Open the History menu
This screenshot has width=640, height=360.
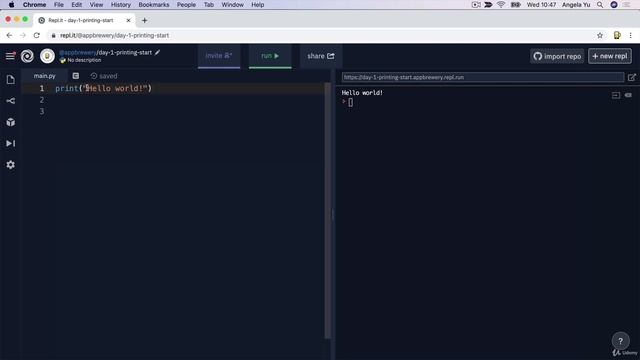click(x=121, y=5)
